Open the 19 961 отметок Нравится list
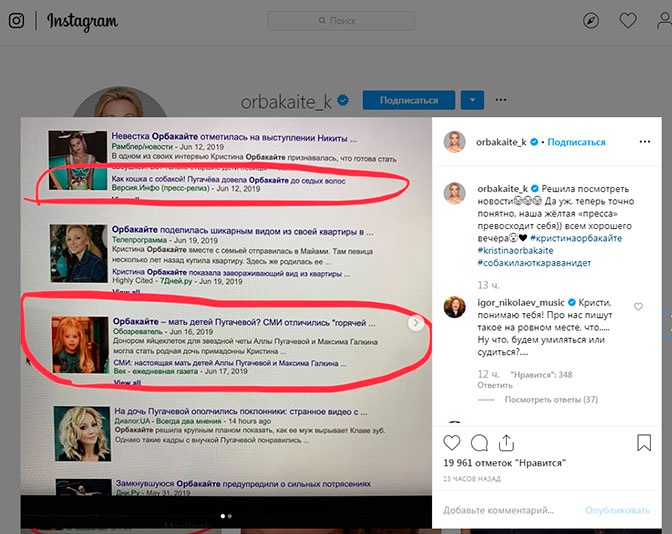Viewport: 672px width, 534px height. 504,463
